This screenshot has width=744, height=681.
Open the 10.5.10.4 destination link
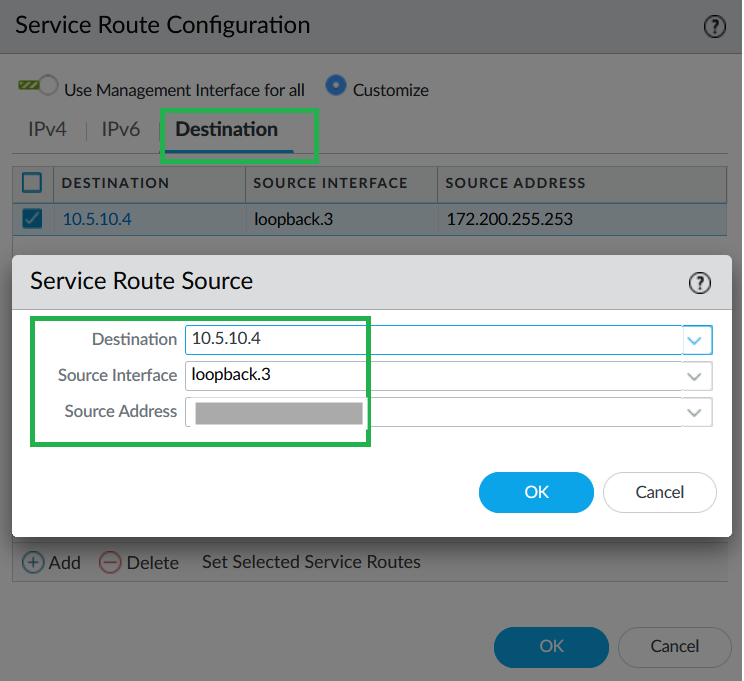click(97, 219)
